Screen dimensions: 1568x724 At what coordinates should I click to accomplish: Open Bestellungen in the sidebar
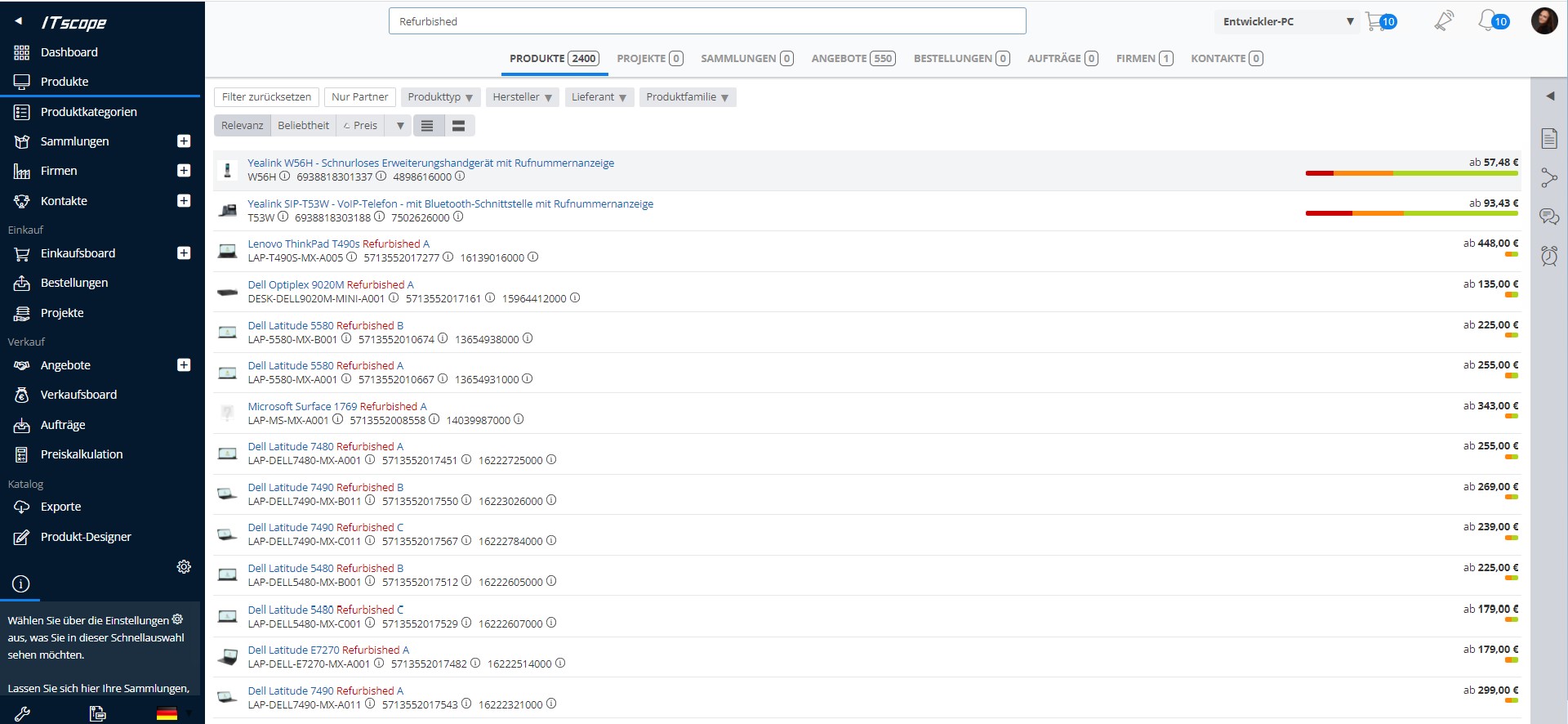pyautogui.click(x=73, y=283)
